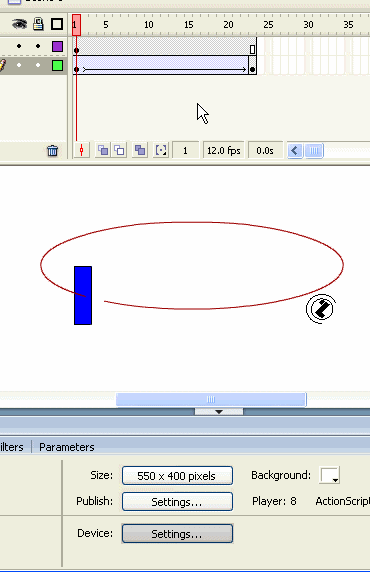Image resolution: width=370 pixels, height=572 pixels.
Task: Collapse the Properties panel with the arrow handle
Action: [x=219, y=411]
